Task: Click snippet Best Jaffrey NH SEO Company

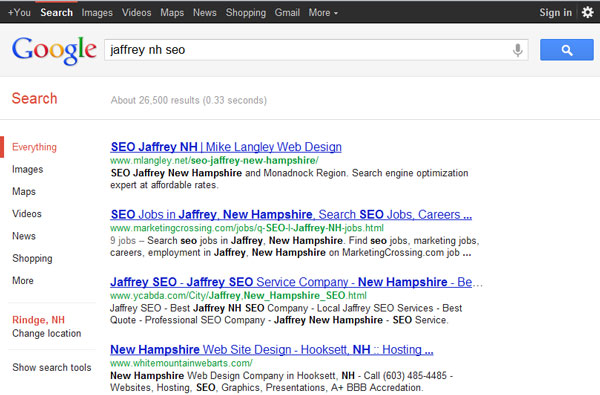Action: tap(286, 314)
